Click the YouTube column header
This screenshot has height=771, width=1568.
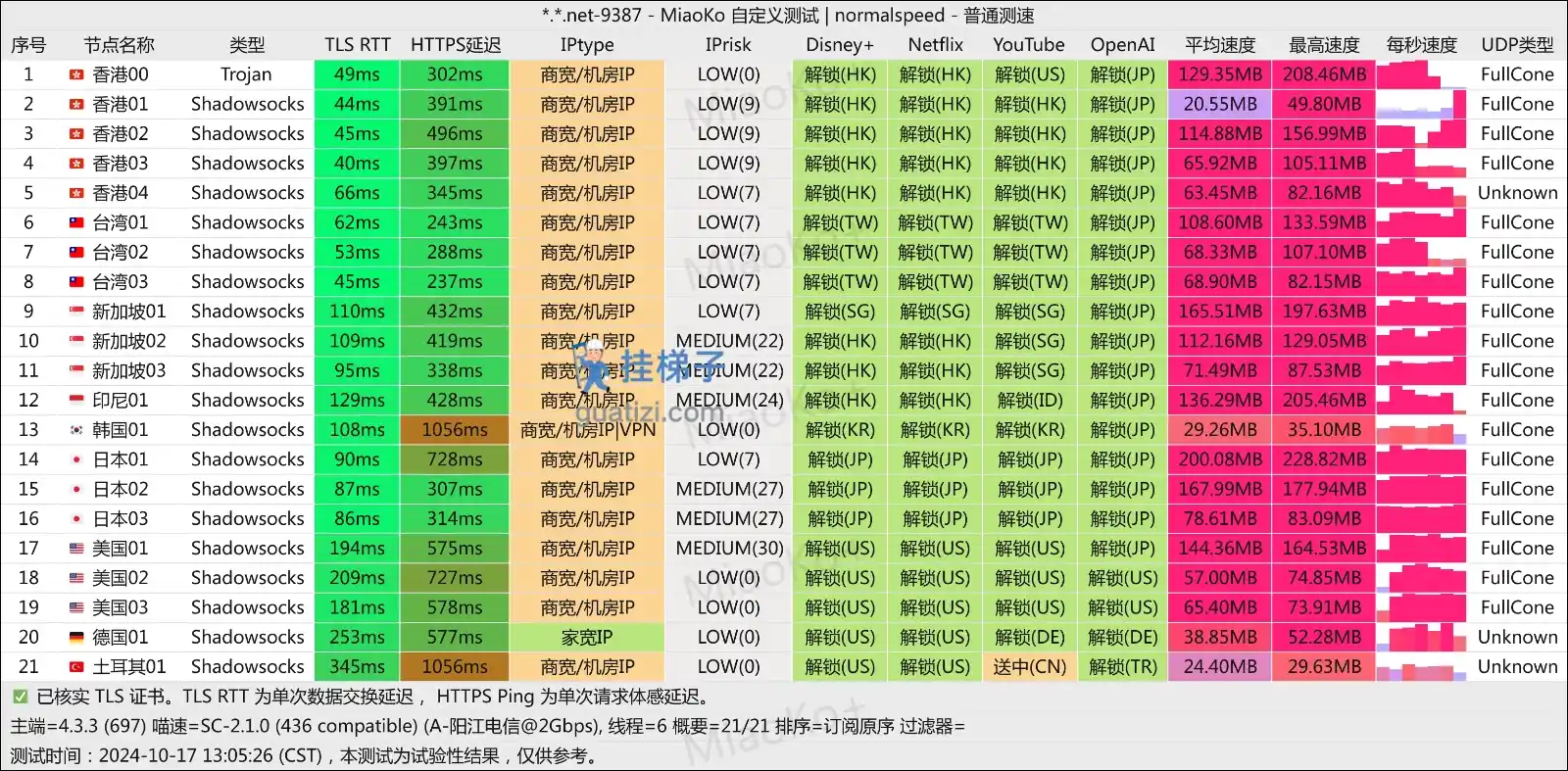(x=1029, y=45)
